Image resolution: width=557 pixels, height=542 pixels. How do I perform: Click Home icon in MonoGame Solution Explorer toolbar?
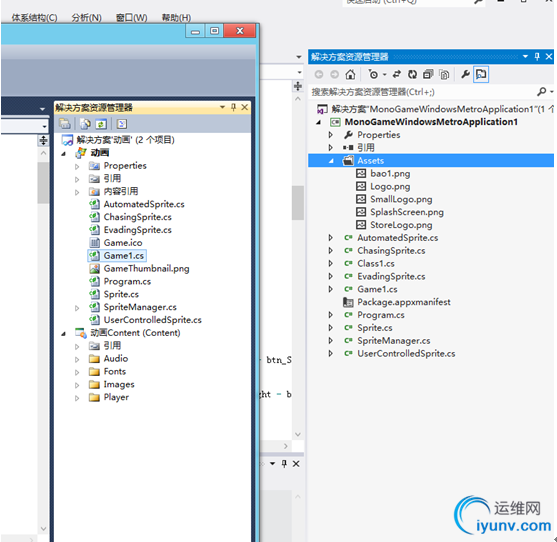pyautogui.click(x=350, y=75)
